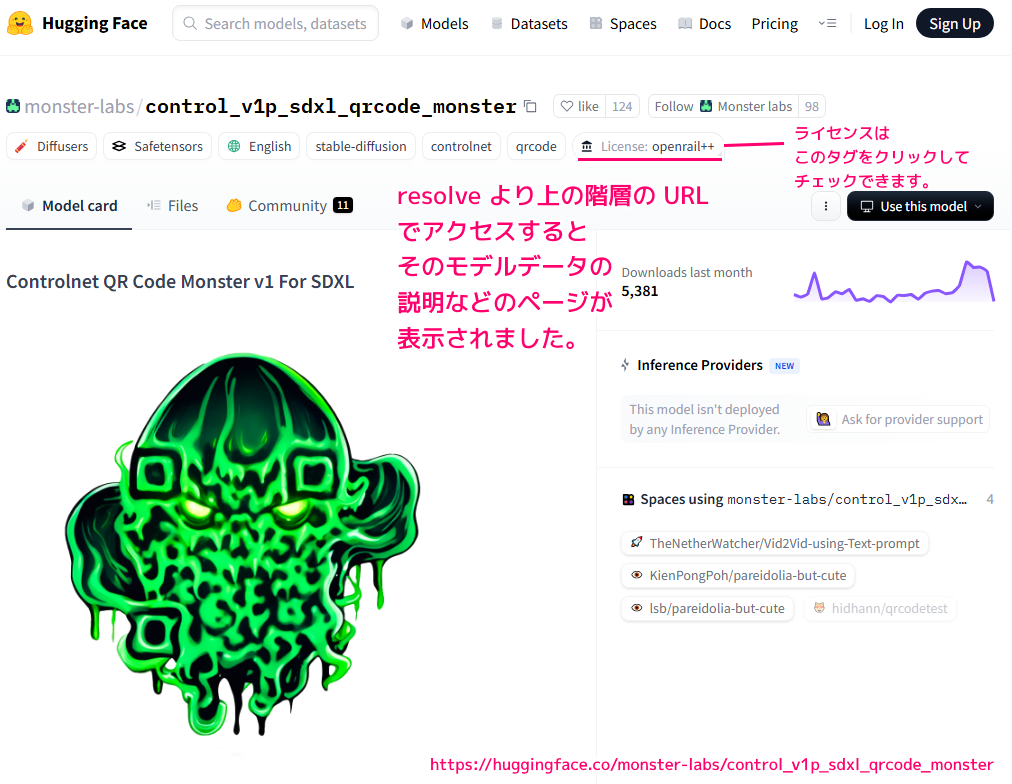Copy the model name with the copy icon
This screenshot has width=1012, height=784.
click(531, 106)
